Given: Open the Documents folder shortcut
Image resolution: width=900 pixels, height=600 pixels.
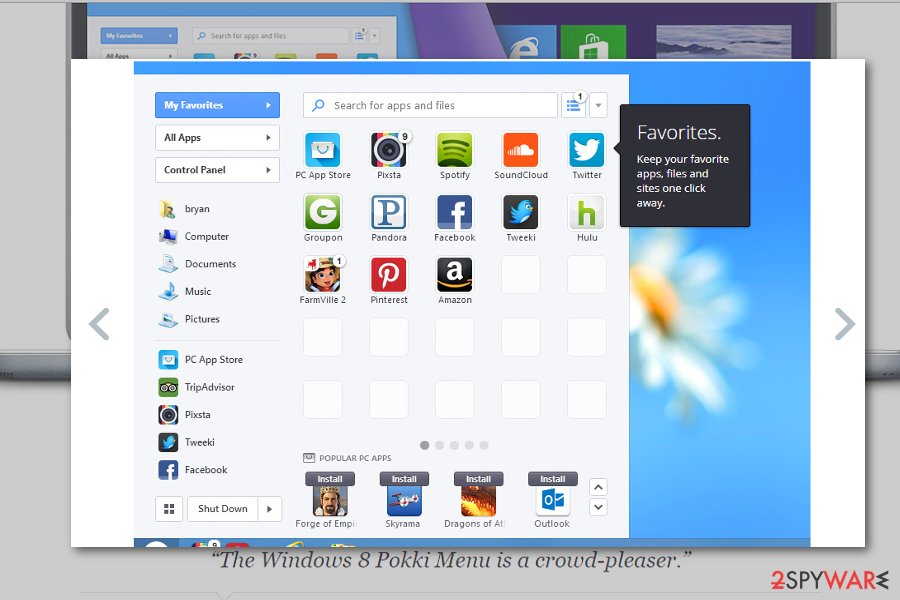Looking at the screenshot, I should tap(197, 264).
